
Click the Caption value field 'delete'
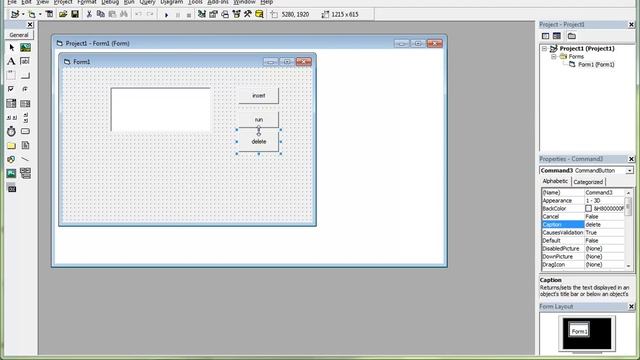coord(604,224)
